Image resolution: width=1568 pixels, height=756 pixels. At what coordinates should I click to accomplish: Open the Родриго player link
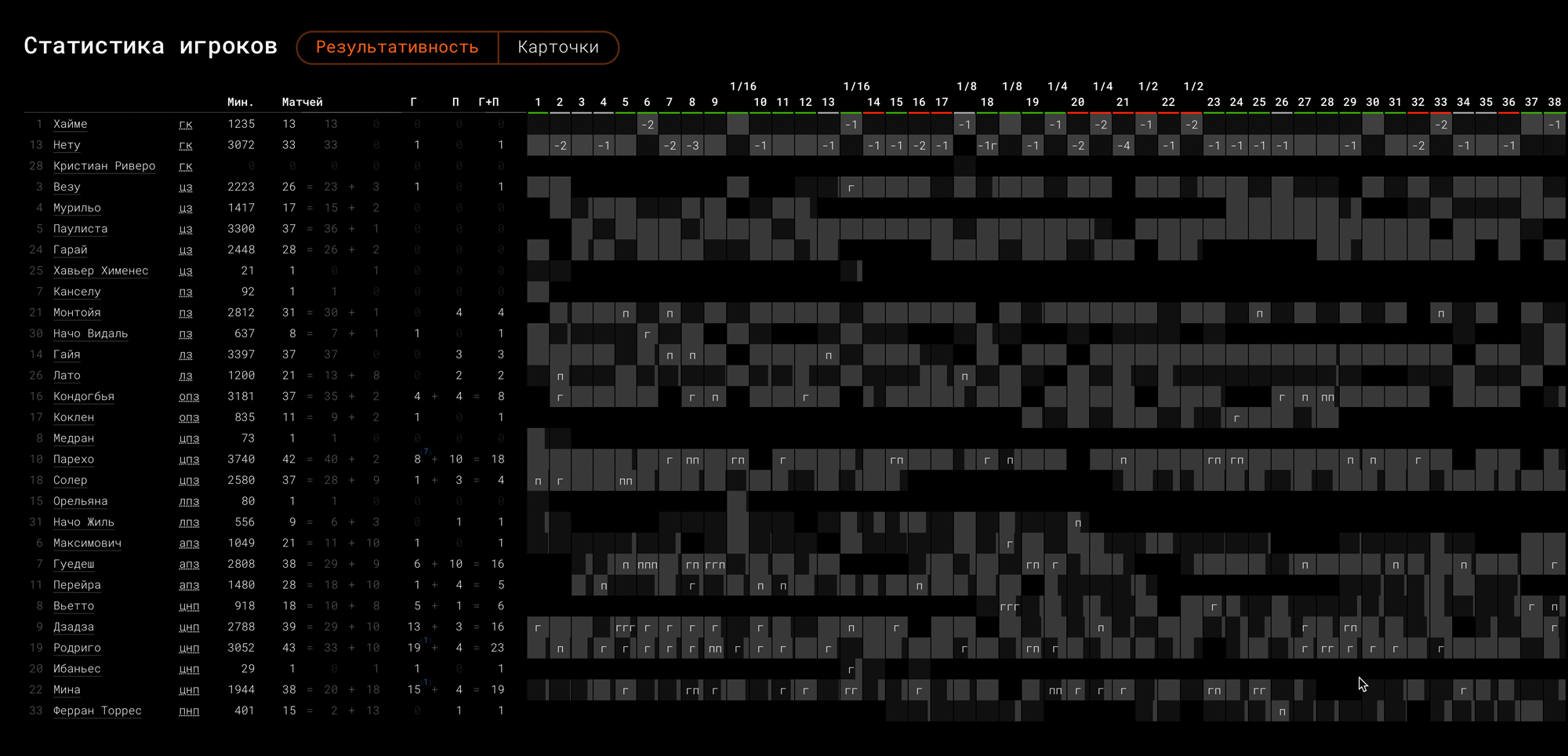point(77,648)
